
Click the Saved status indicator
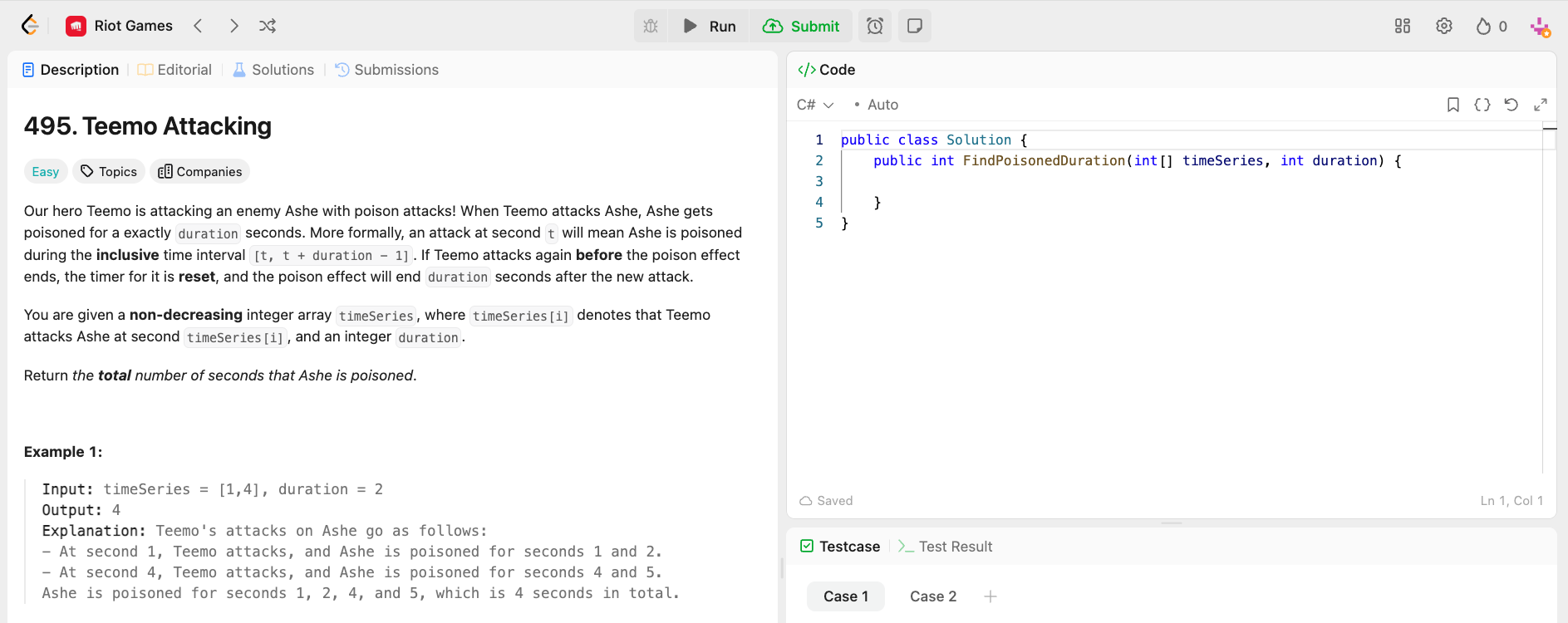click(x=826, y=501)
